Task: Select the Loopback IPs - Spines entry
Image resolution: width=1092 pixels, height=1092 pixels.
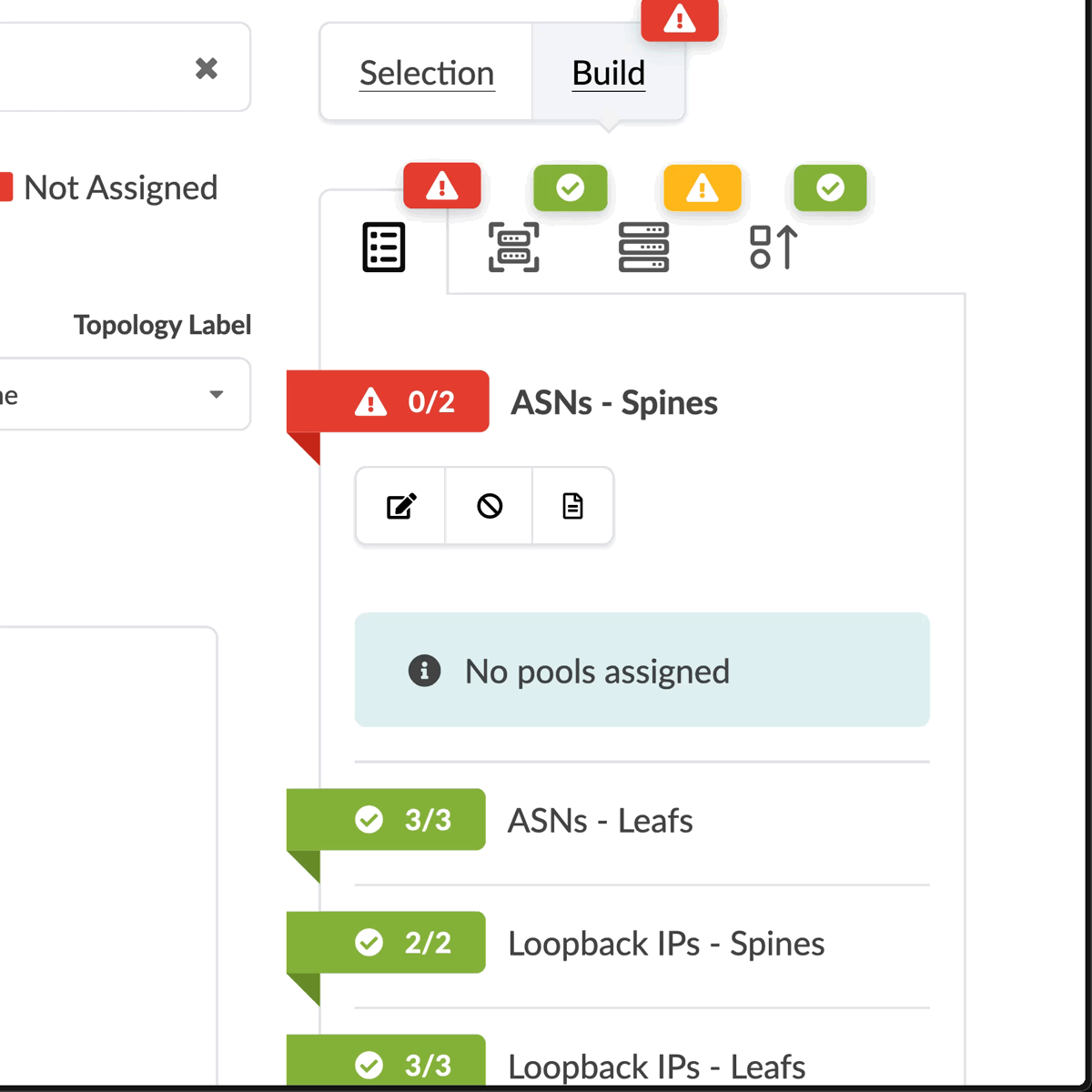Action: (666, 944)
